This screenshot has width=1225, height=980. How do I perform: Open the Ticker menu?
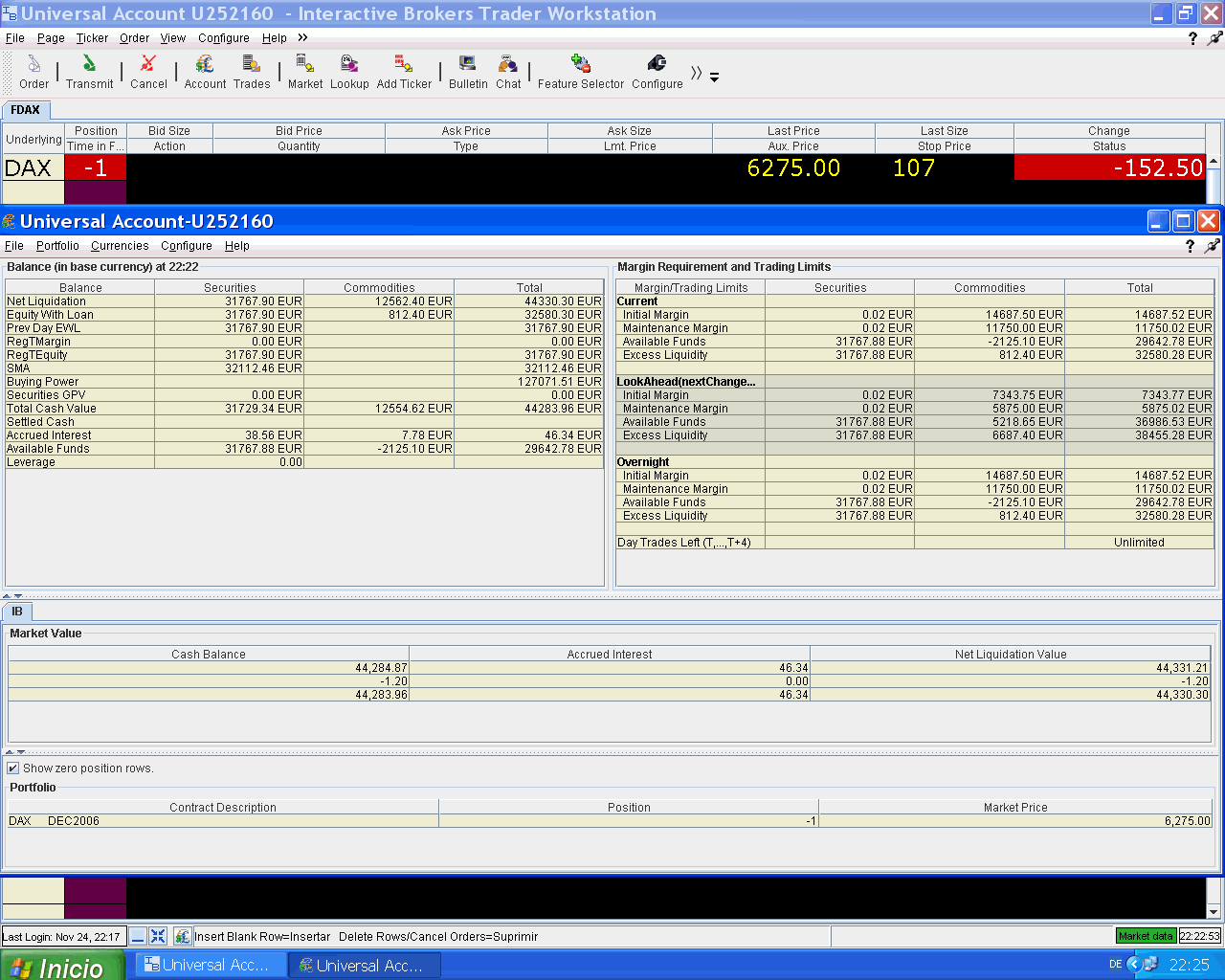(x=92, y=38)
